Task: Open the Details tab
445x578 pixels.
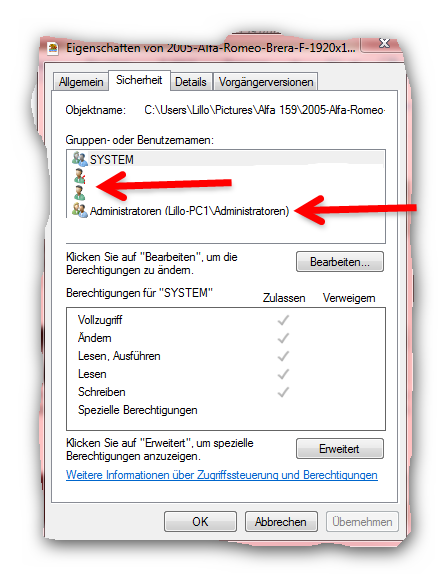Action: coord(191,82)
